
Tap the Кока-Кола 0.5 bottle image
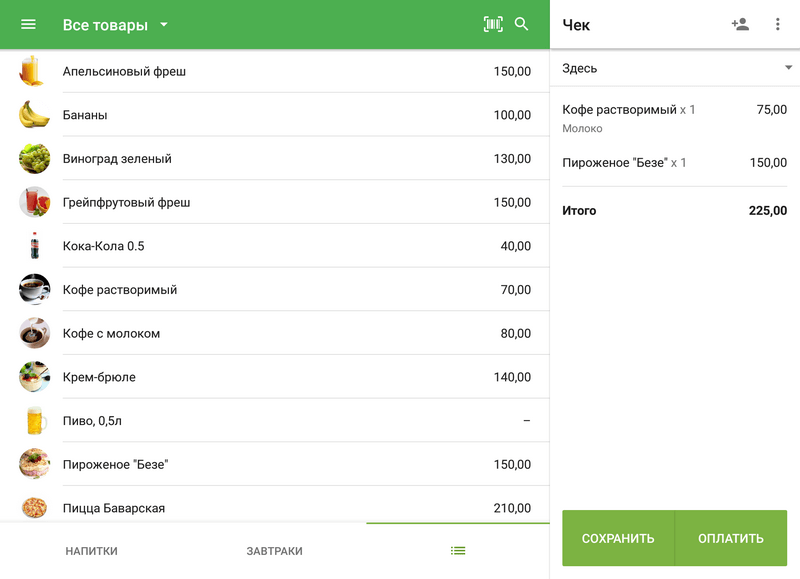pos(34,246)
